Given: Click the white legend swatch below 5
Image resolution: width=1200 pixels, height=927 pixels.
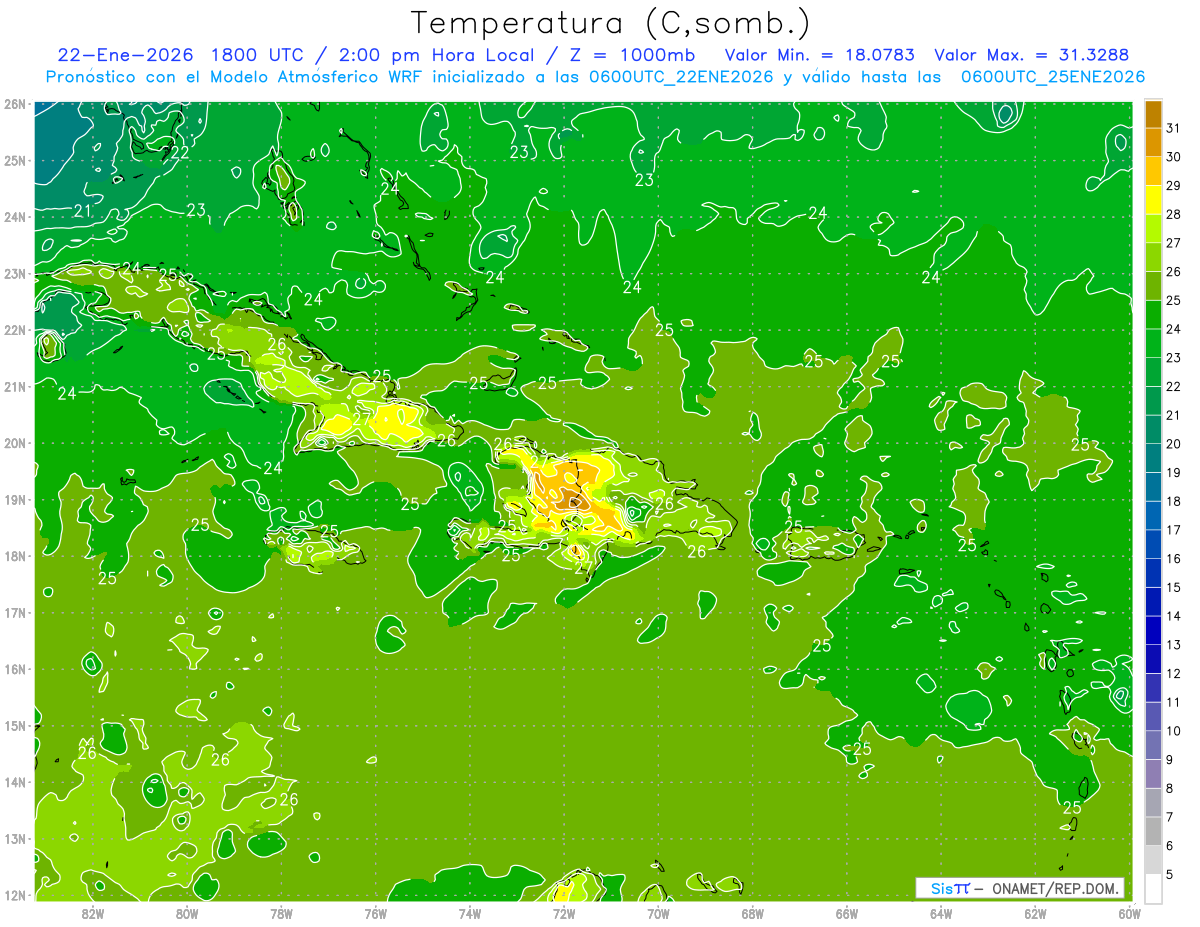Looking at the screenshot, I should (1153, 888).
